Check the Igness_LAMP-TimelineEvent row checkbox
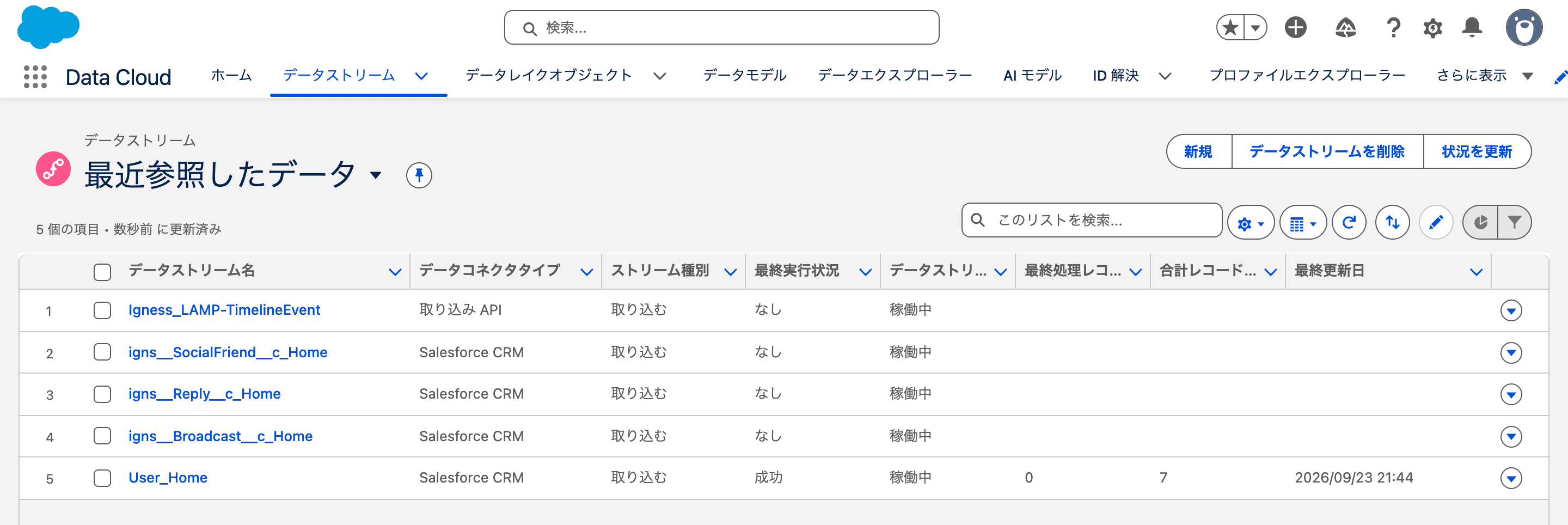This screenshot has height=525, width=1568. 102,310
